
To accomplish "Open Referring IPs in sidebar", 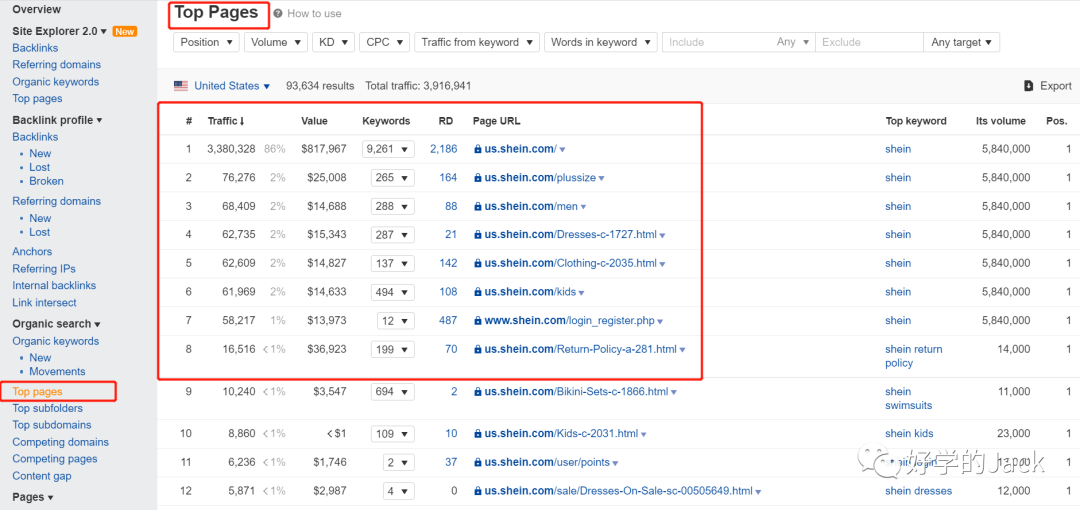I will pos(44,269).
